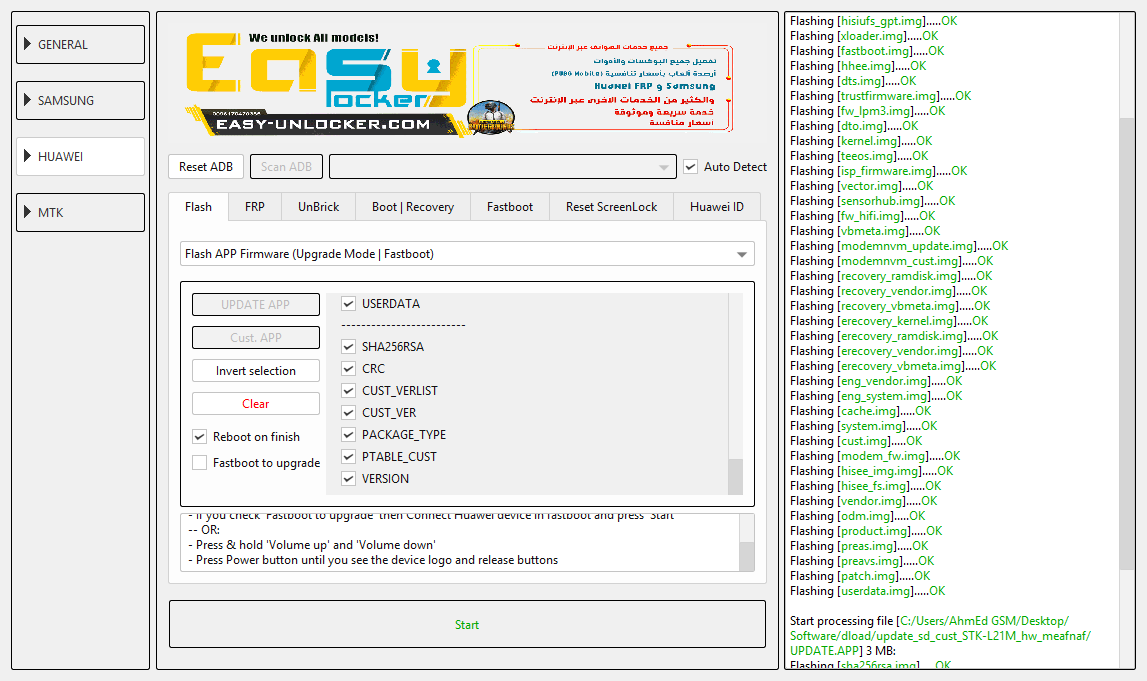Click the UPDATE.APP file path in log
The width and height of the screenshot is (1147, 681).
940,636
